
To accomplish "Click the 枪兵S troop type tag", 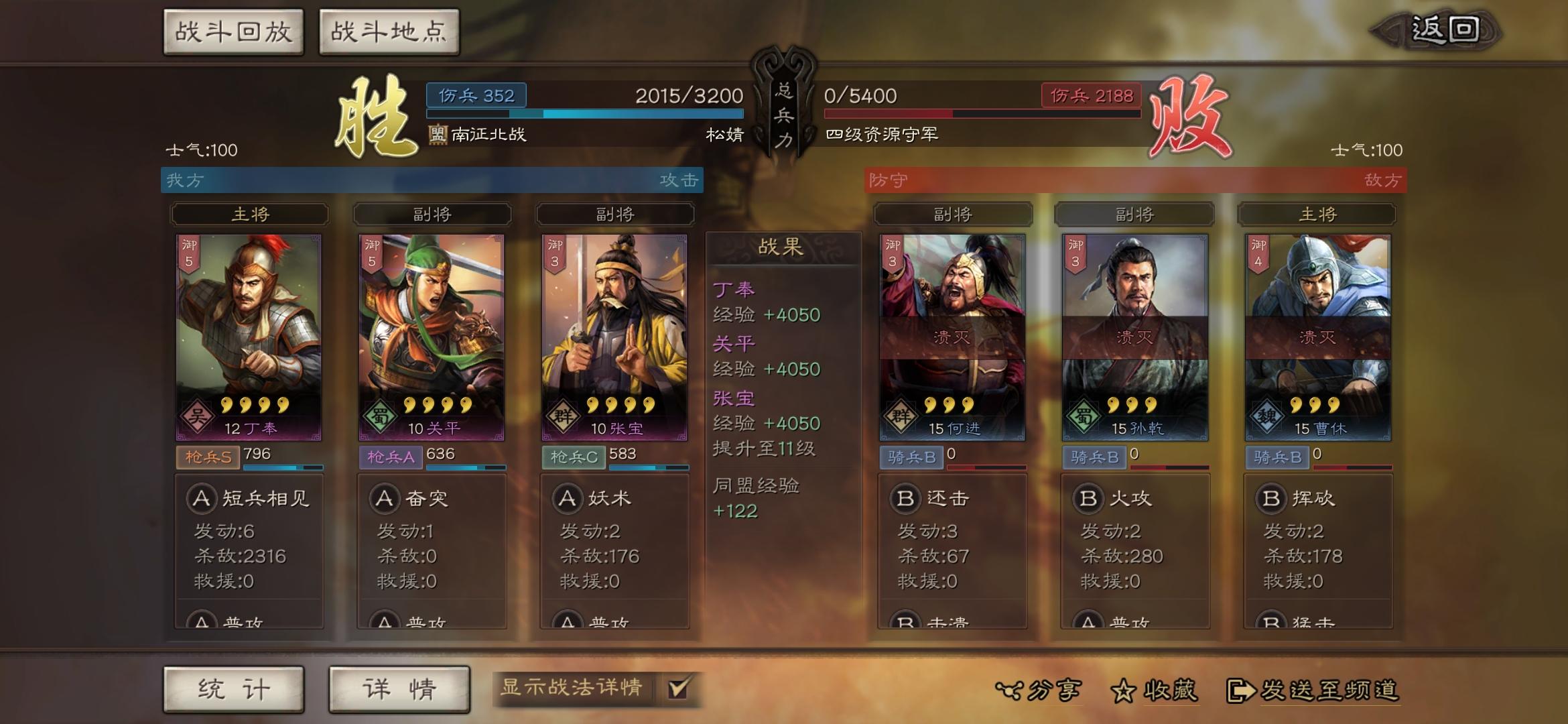I will pyautogui.click(x=208, y=457).
